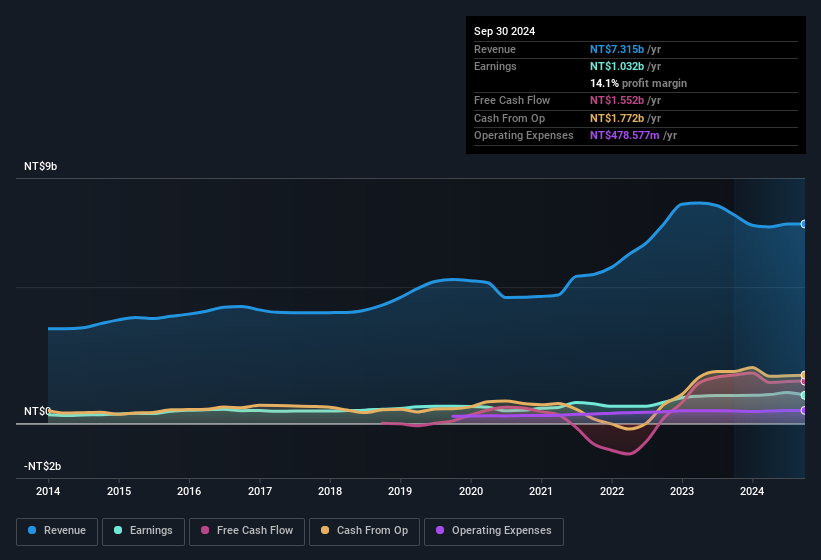The image size is (821, 560).
Task: Toggle the Cash From Op legend button
Action: coord(364,532)
